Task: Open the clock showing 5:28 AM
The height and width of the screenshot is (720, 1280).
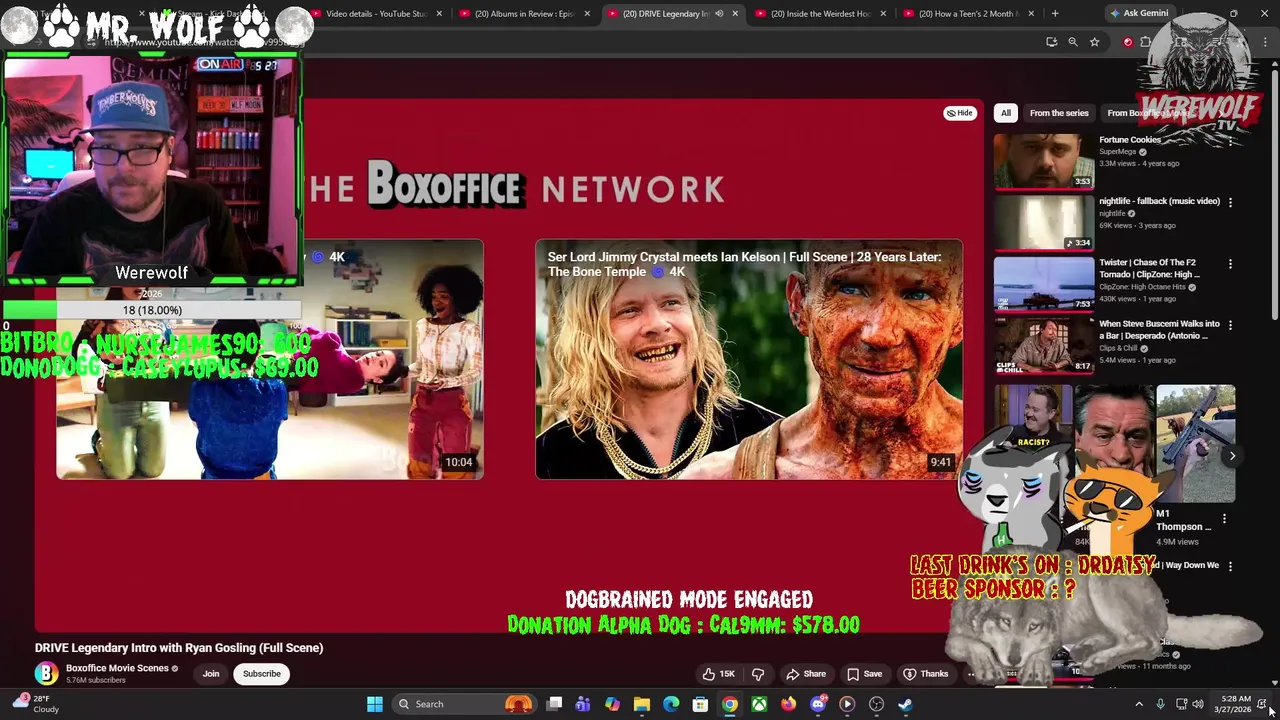Action: pos(1236,704)
